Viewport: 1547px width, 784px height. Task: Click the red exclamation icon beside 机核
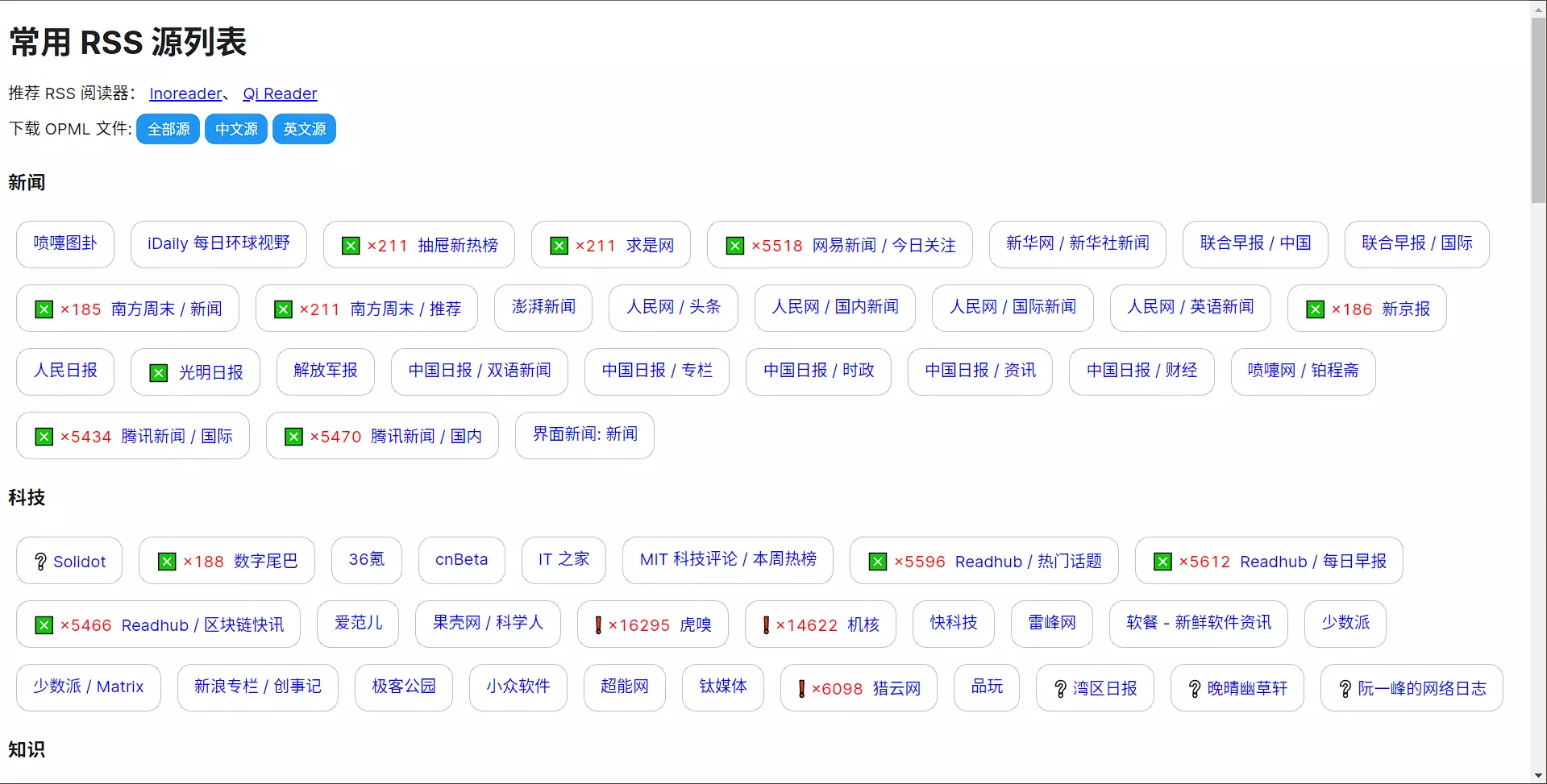click(766, 625)
